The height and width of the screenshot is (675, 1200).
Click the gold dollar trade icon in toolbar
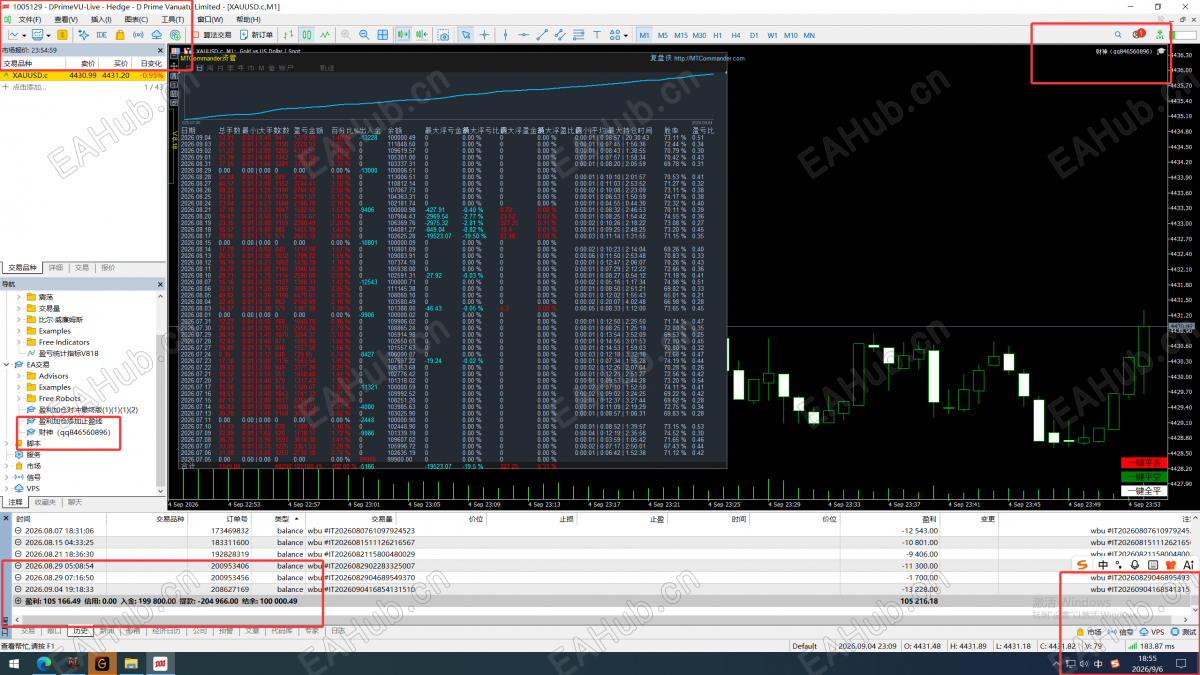pos(62,35)
